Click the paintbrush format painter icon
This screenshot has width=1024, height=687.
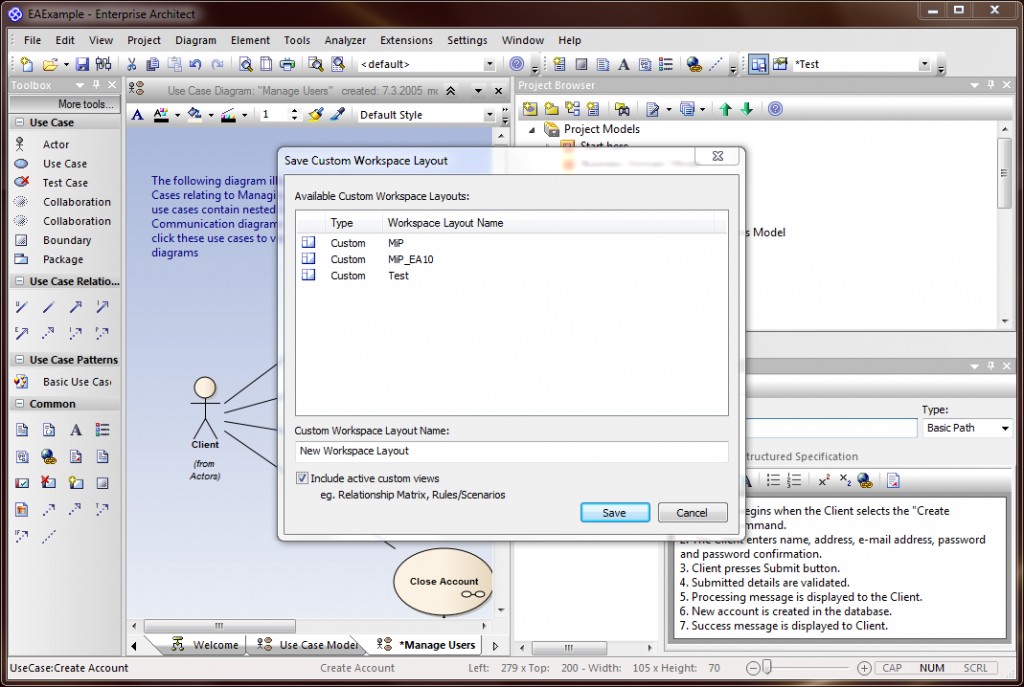coord(316,114)
